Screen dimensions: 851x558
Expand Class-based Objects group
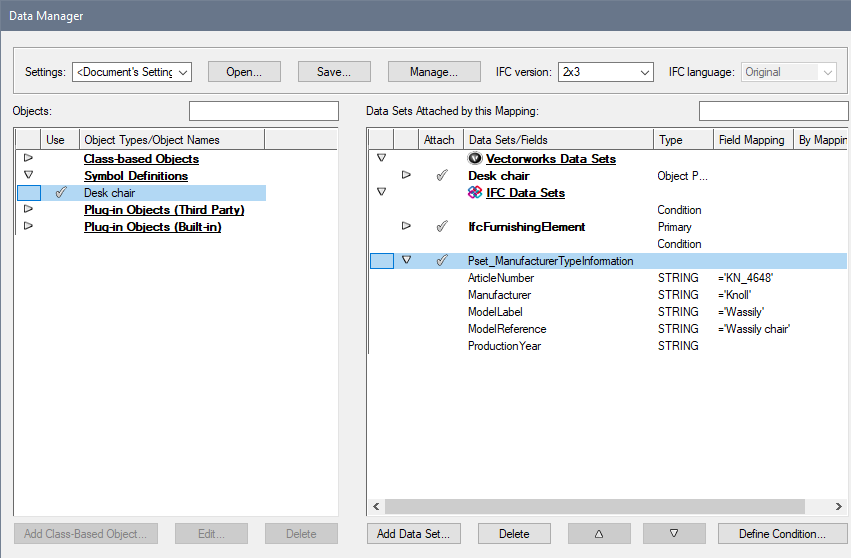point(28,159)
